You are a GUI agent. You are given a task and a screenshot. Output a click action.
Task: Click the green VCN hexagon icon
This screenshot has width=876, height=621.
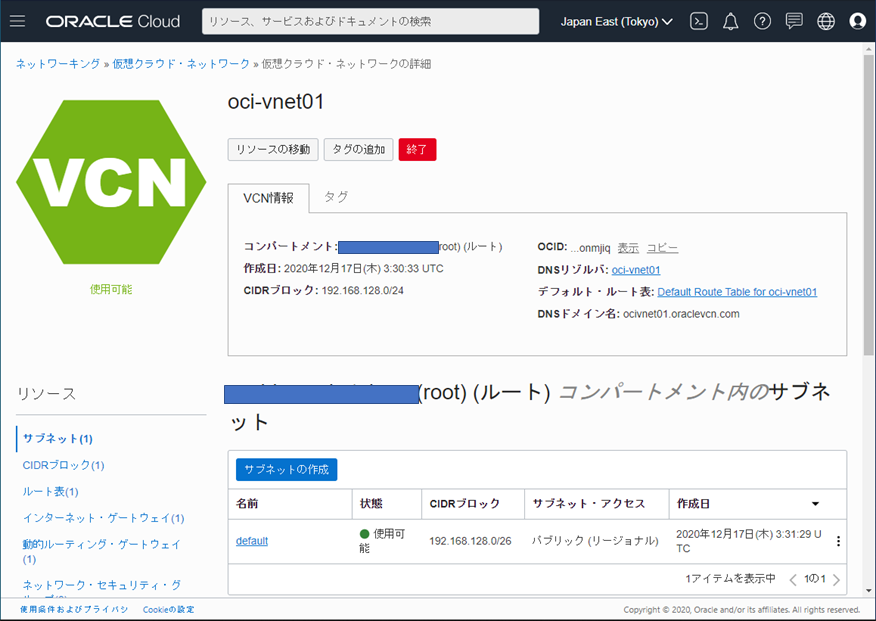(x=111, y=182)
